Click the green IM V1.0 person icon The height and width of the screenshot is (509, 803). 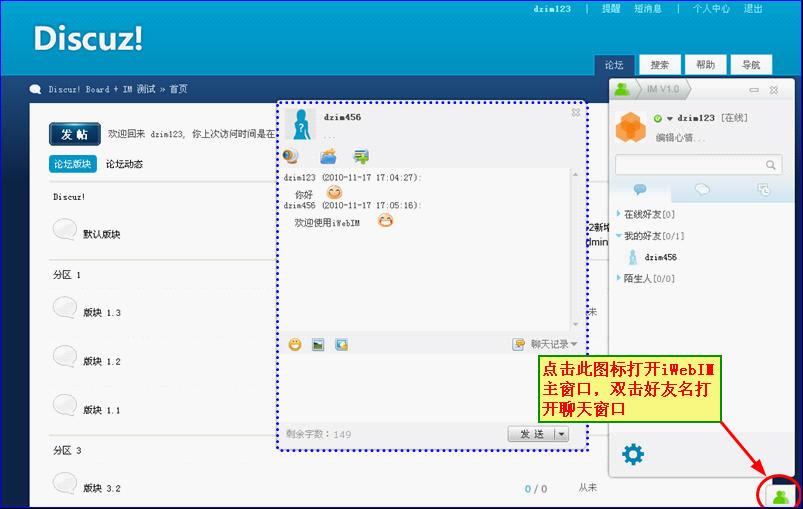coord(622,89)
